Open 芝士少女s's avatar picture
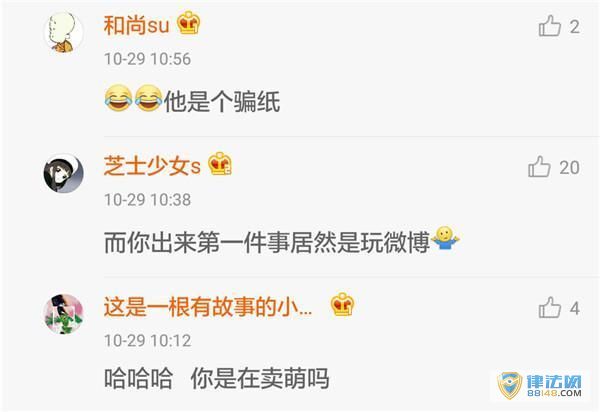 (x=64, y=173)
